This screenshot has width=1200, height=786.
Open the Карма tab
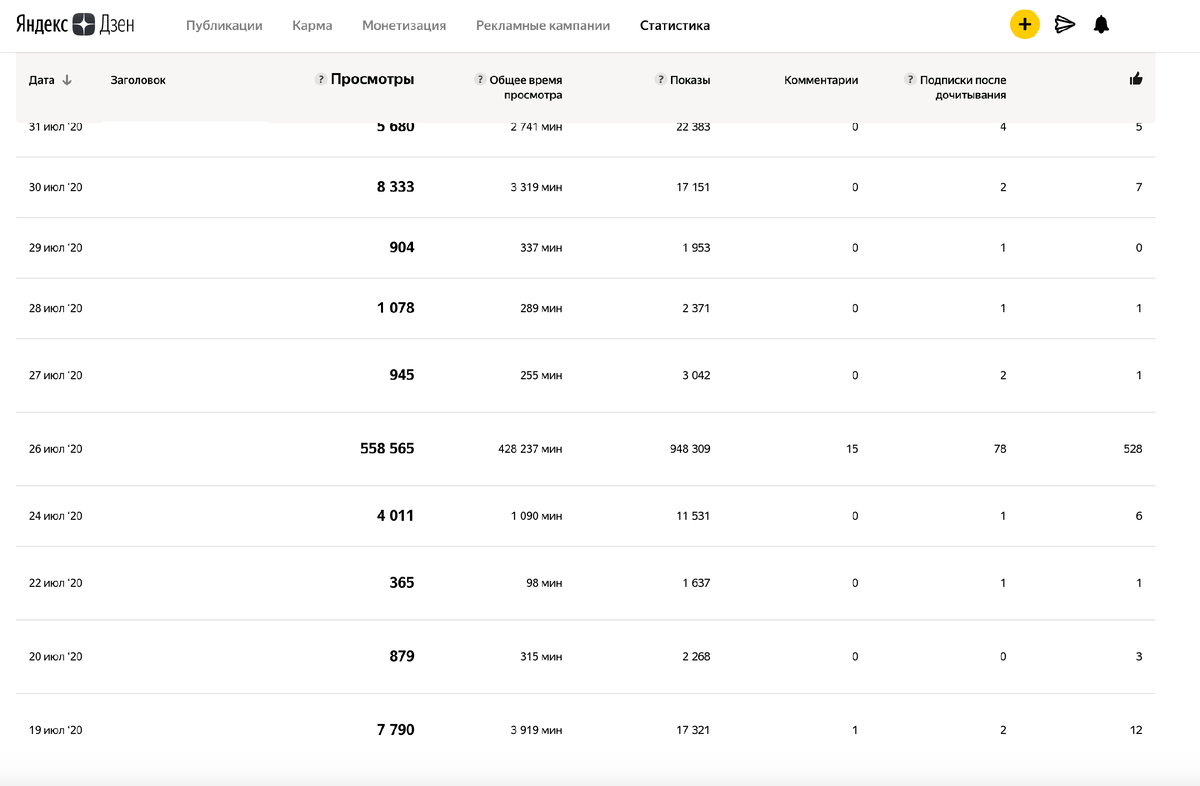[x=311, y=26]
